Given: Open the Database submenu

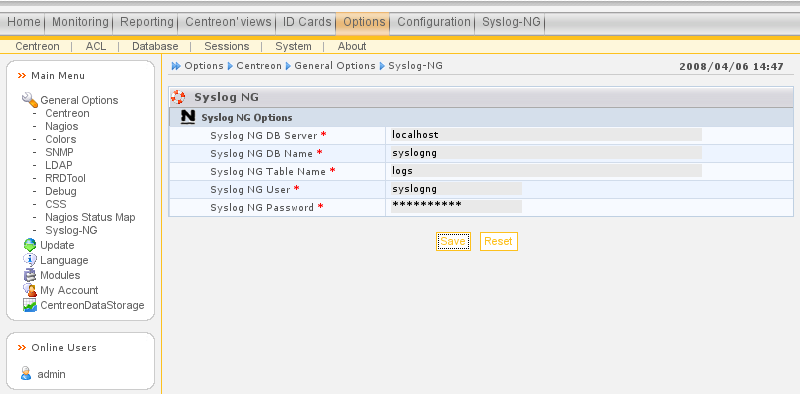Looking at the screenshot, I should click(x=155, y=46).
